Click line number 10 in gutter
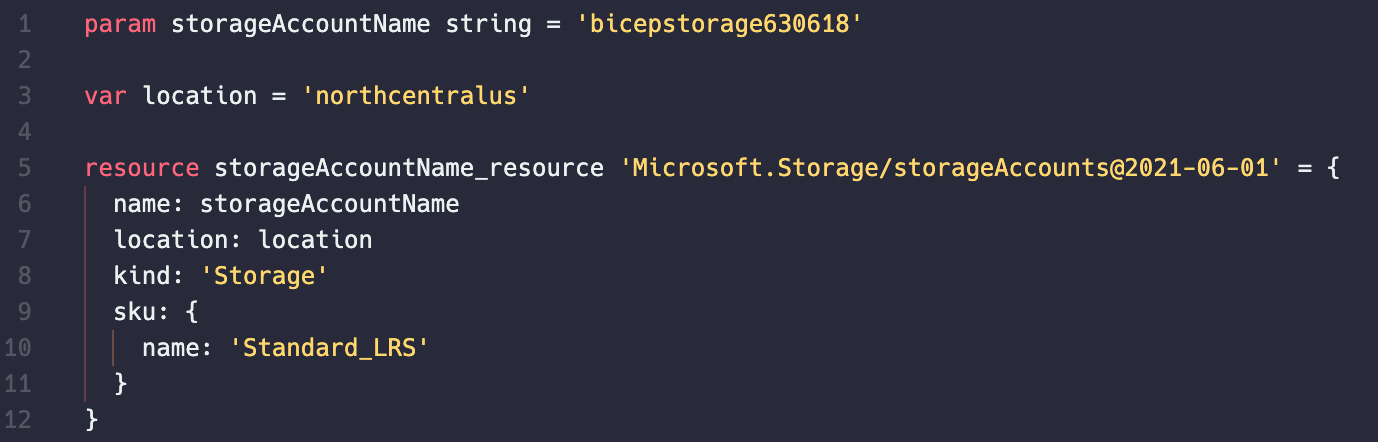Viewport: 1378px width, 442px height. click(x=19, y=348)
